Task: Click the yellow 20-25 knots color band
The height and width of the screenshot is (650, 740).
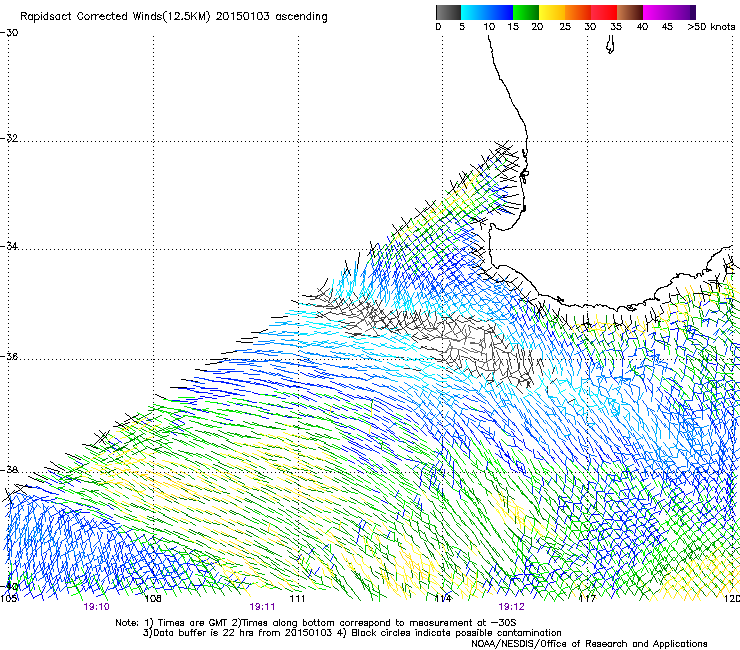Action: click(552, 12)
